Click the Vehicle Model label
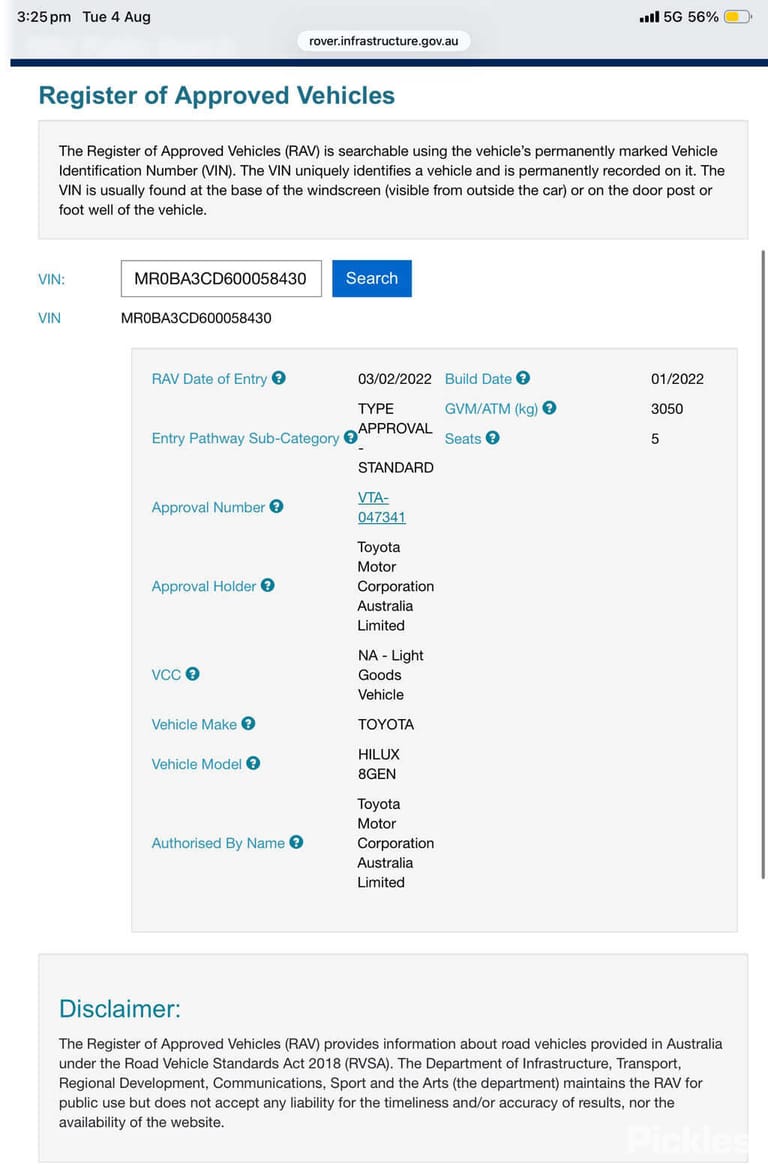768x1169 pixels. click(x=197, y=764)
